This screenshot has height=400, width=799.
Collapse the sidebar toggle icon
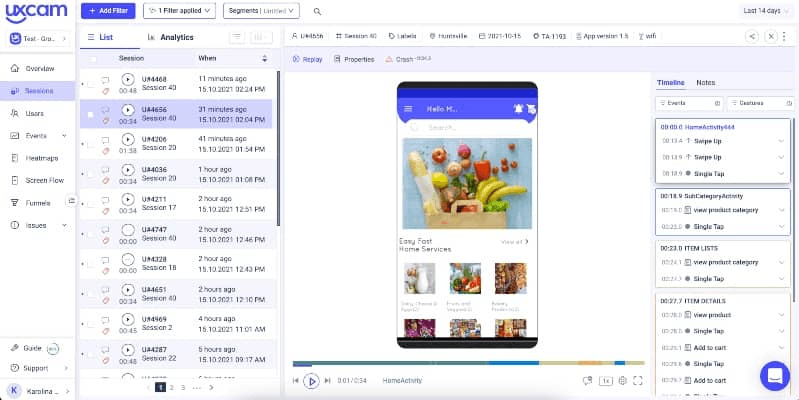[x=71, y=201]
